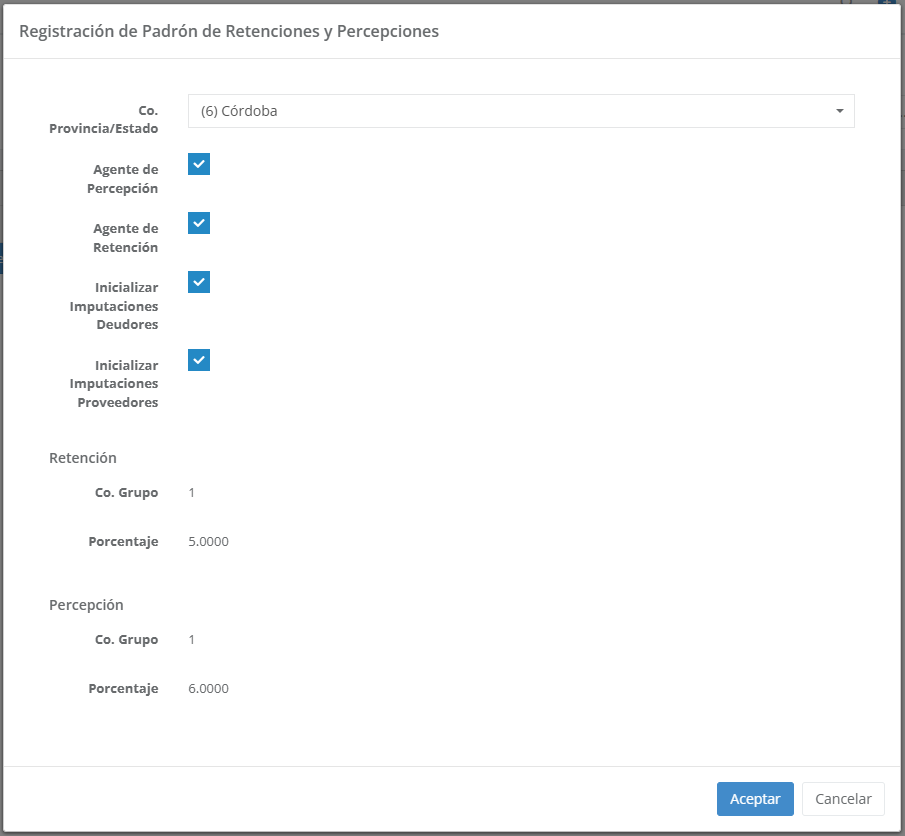This screenshot has height=836, width=905.
Task: Click the 'Co. Provincia/Estado' field label
Action: coord(104,120)
